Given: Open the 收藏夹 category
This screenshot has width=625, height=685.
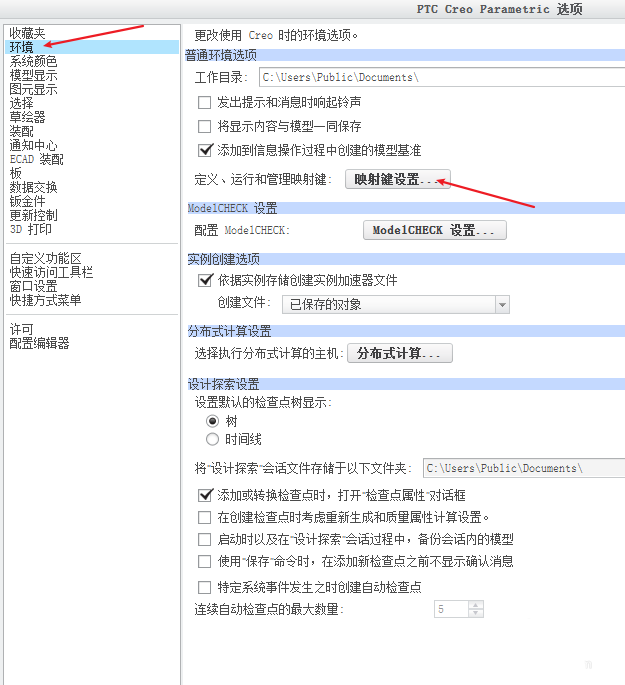Looking at the screenshot, I should pyautogui.click(x=27, y=33).
